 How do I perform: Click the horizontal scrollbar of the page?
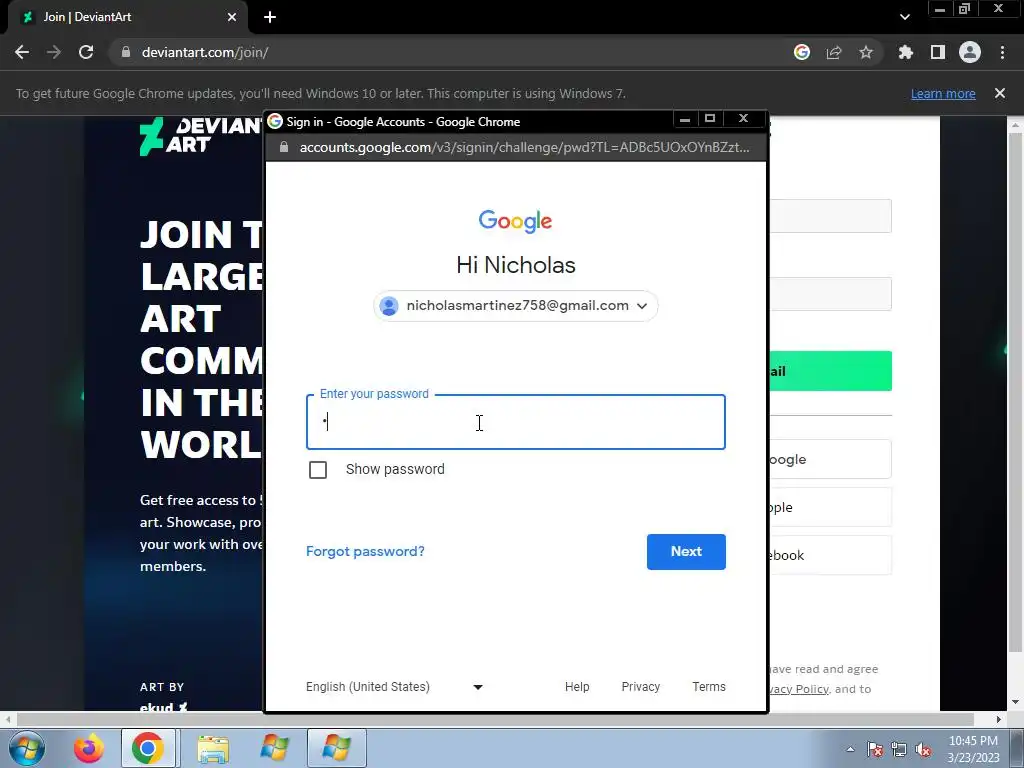click(x=495, y=719)
